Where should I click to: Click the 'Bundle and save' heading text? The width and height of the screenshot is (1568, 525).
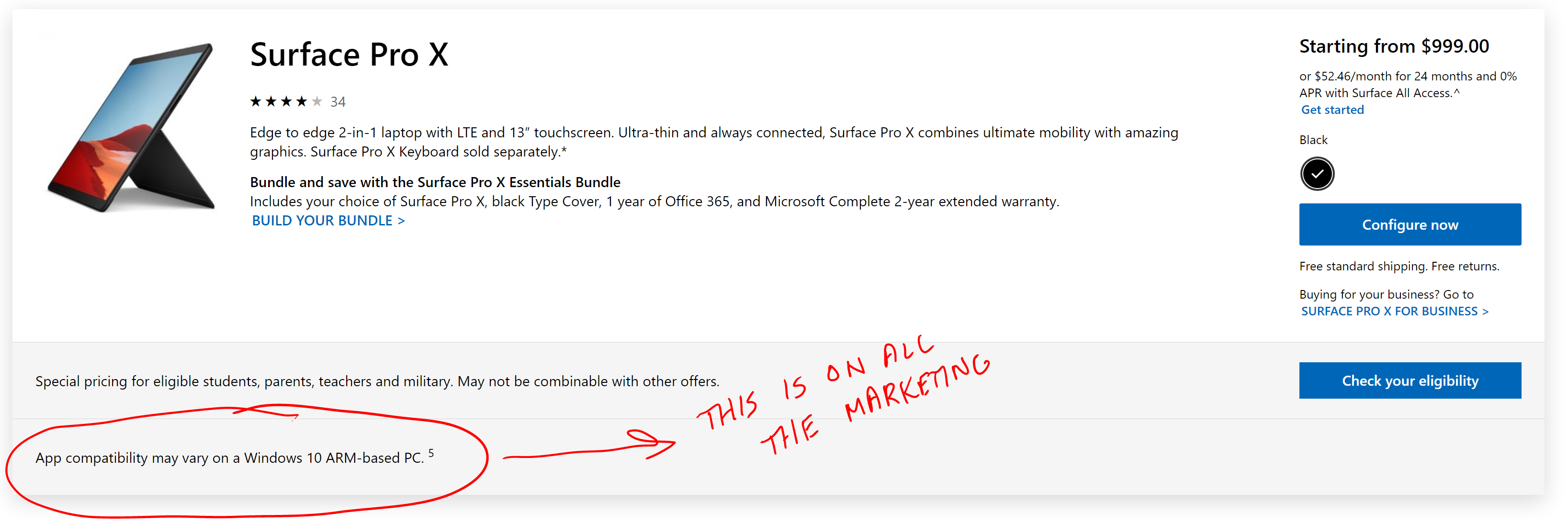point(435,182)
